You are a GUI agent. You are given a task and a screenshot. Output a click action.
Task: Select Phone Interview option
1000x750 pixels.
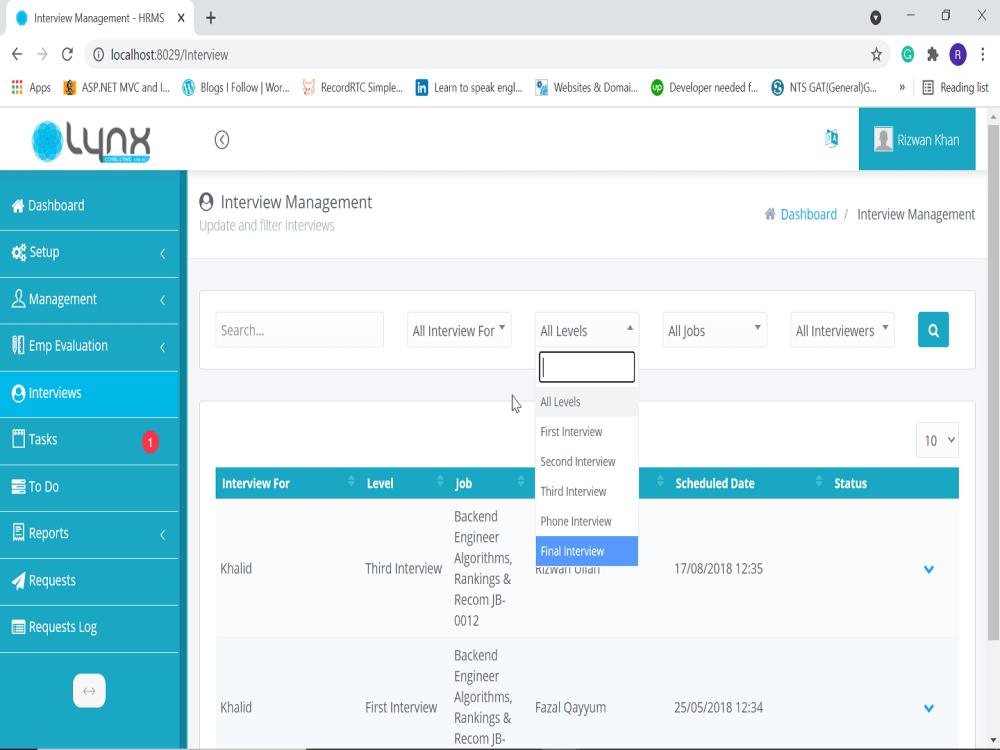(587, 522)
